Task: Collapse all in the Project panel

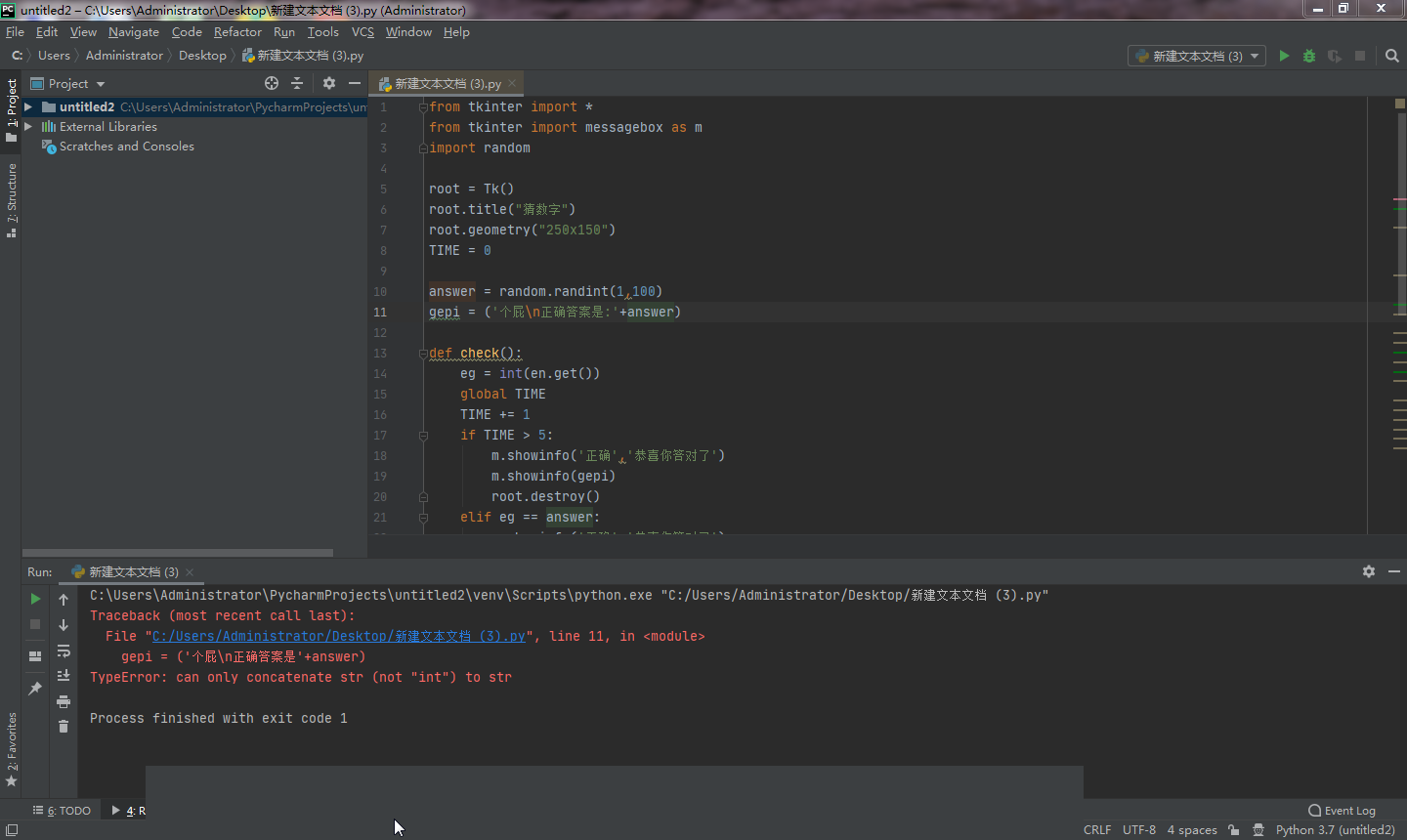Action: (297, 83)
